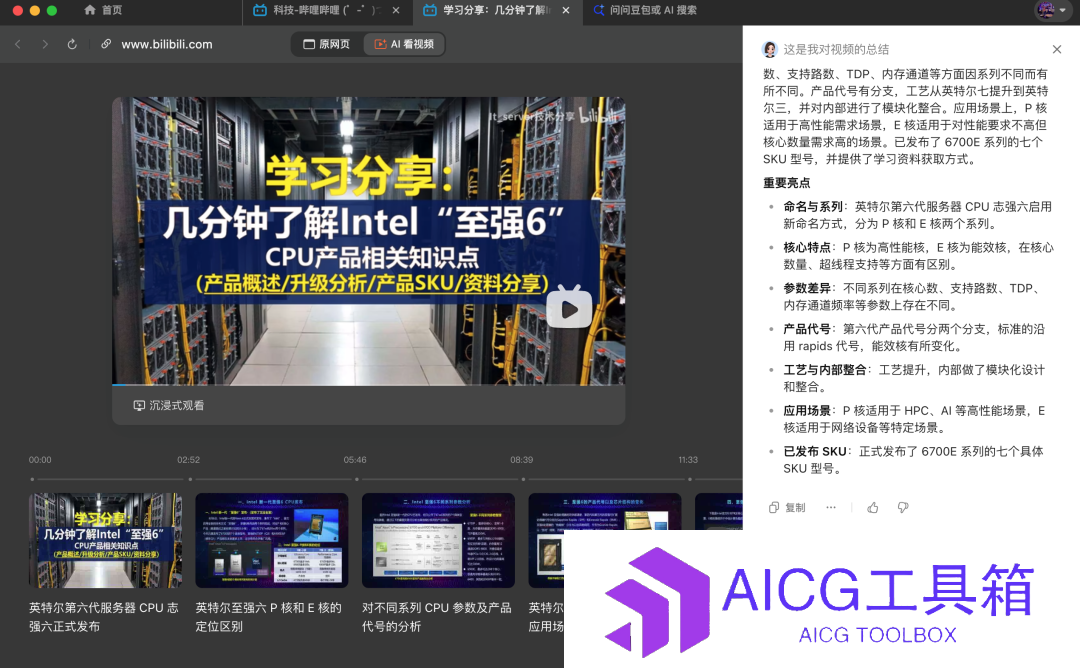The image size is (1080, 668).
Task: Click the 应用场景 bullet point
Action: 914,419
